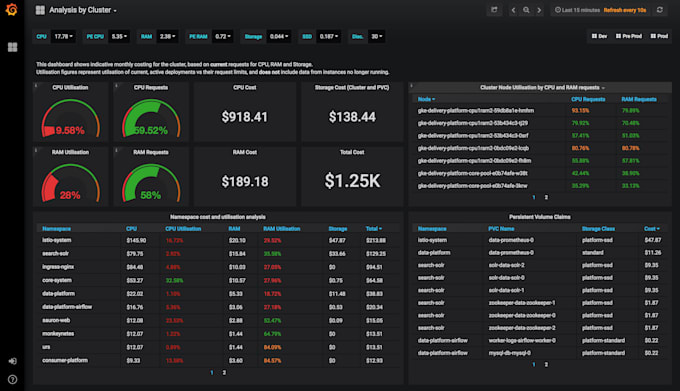Image resolution: width=680 pixels, height=391 pixels.
Task: Open Cluster Node Utilisation panel title menu
Action: pyautogui.click(x=542, y=87)
